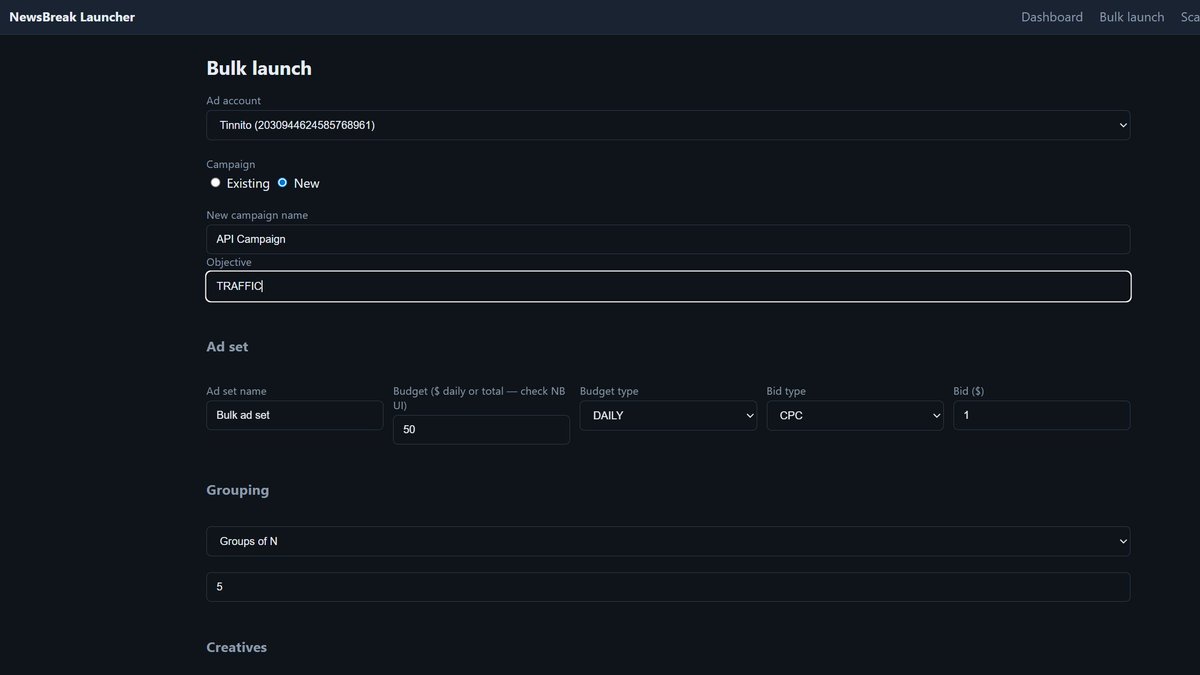Click the 'Ad set' section heading
1200x675 pixels.
coord(227,347)
